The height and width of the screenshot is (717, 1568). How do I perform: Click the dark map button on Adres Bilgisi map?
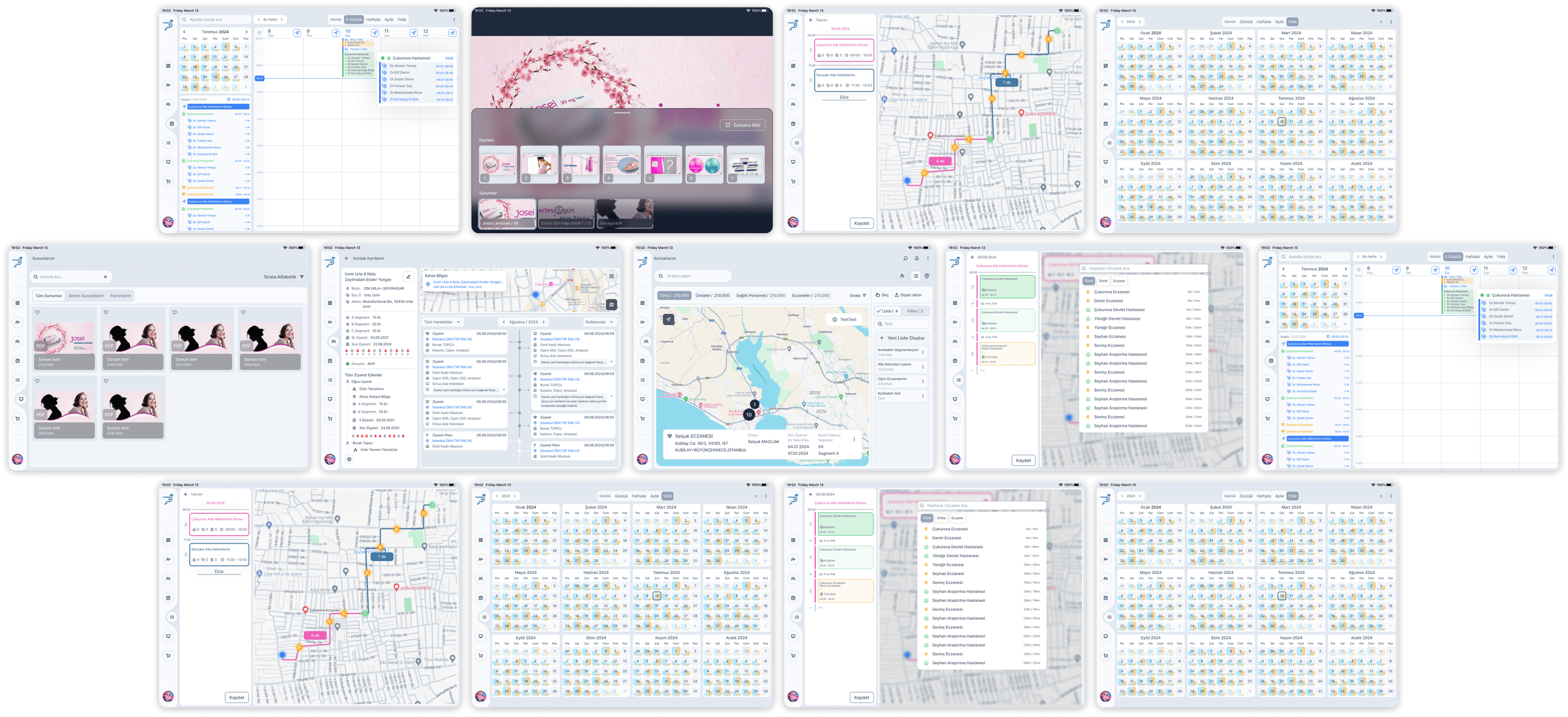click(611, 304)
